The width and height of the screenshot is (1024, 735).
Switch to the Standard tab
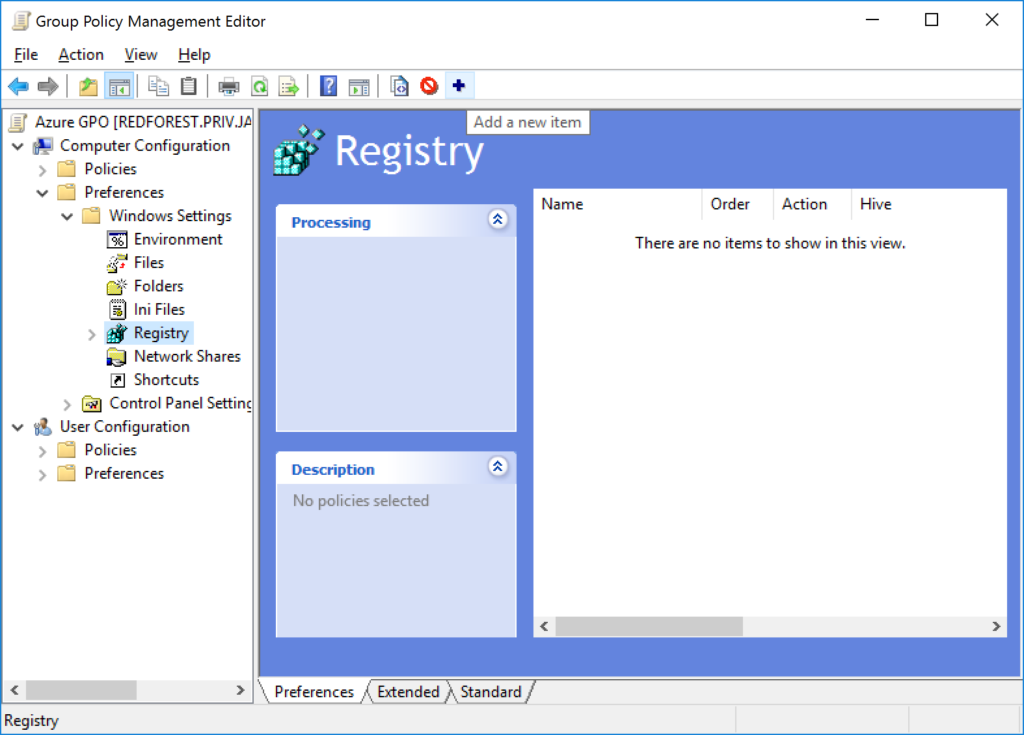pos(490,691)
